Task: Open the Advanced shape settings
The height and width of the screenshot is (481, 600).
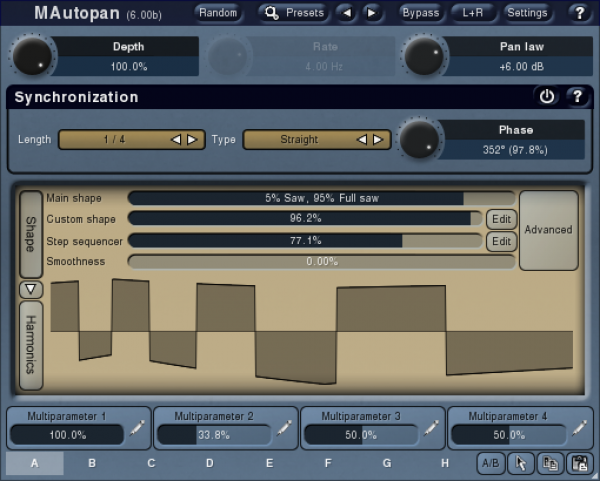Action: pos(548,230)
